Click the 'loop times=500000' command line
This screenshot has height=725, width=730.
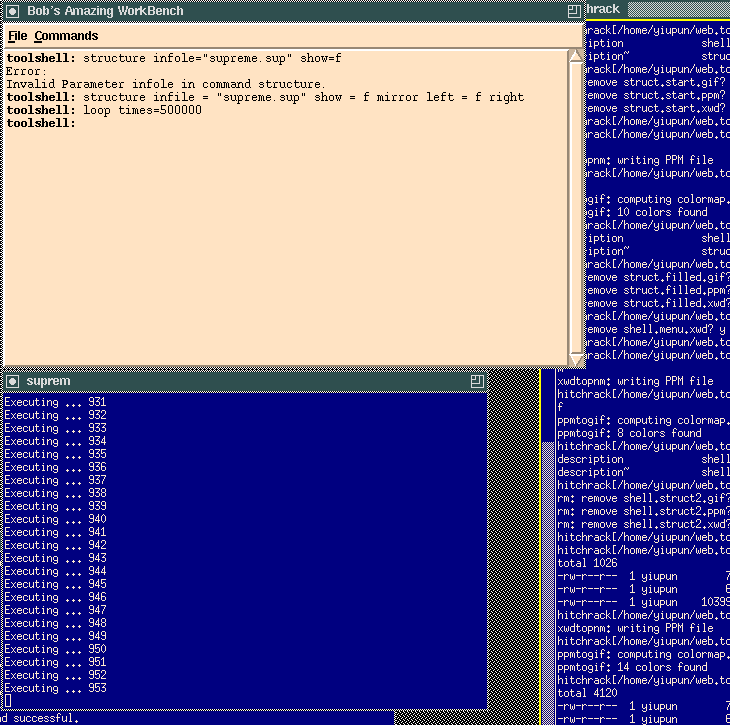click(142, 110)
